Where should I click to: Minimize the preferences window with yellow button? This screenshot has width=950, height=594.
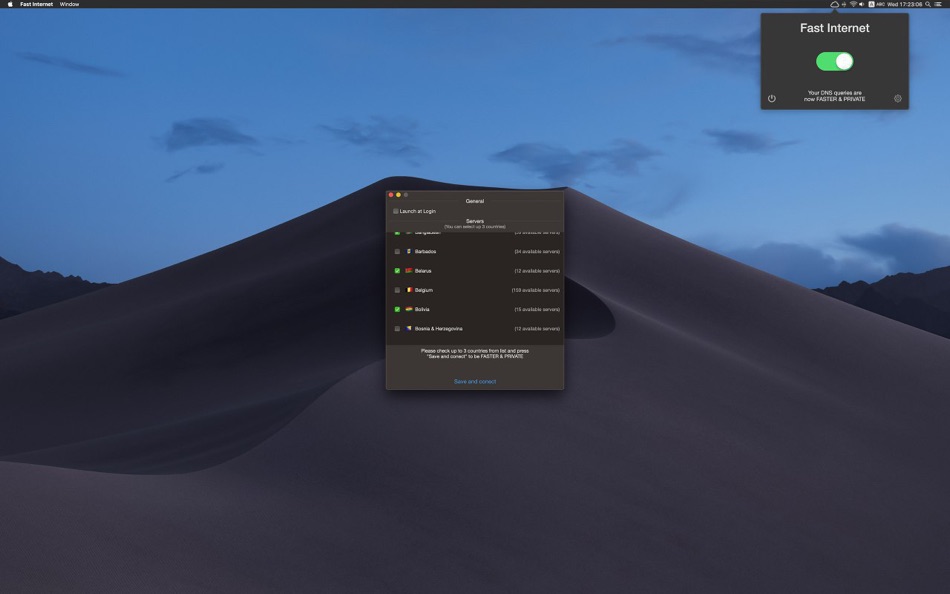tap(398, 195)
